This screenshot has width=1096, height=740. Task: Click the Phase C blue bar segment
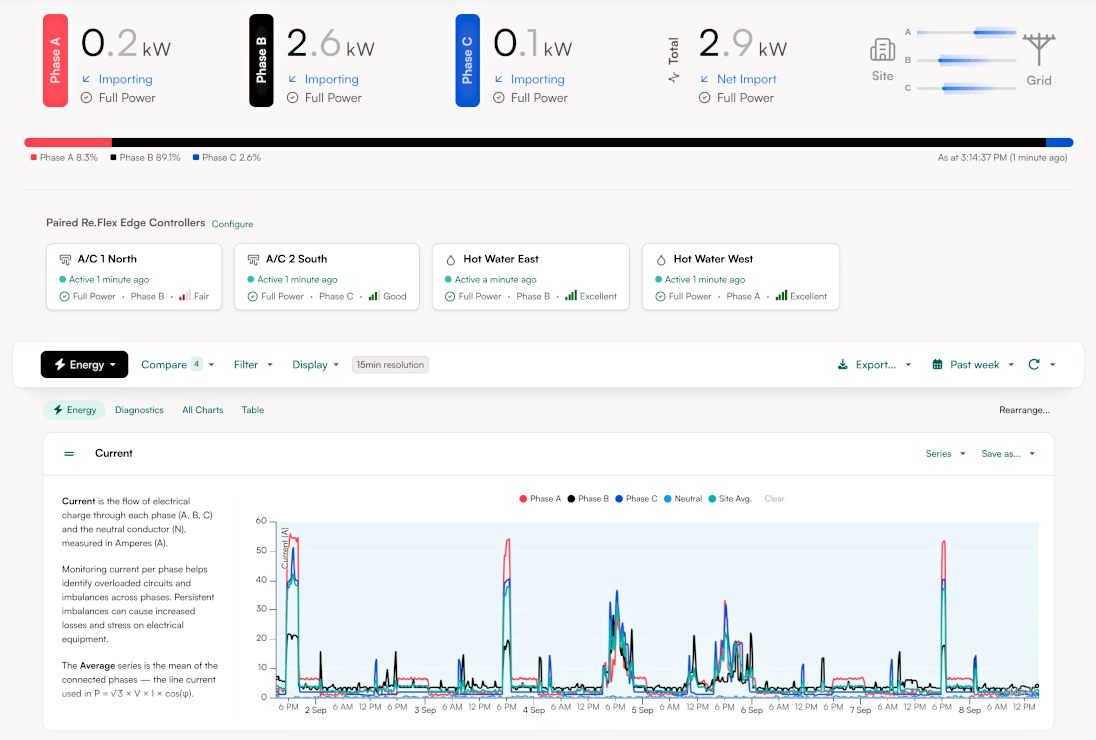point(1060,143)
